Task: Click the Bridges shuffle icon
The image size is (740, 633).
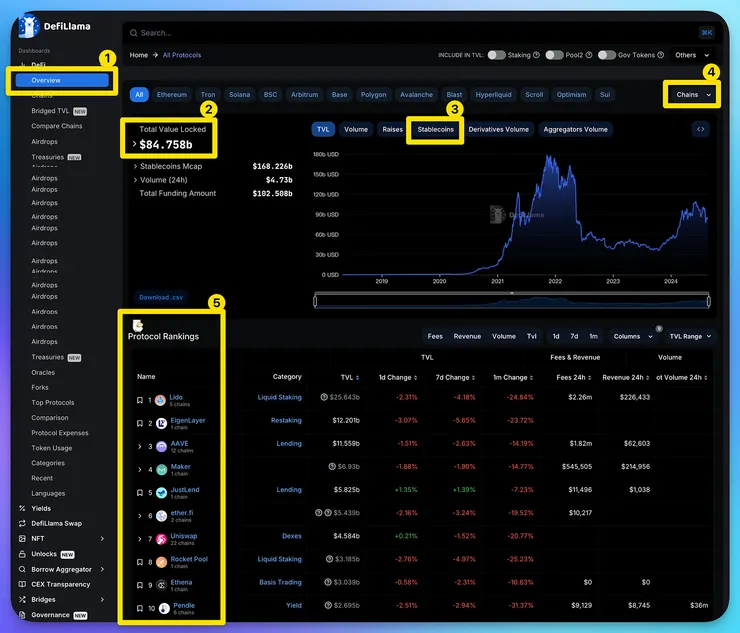Action: (x=22, y=599)
